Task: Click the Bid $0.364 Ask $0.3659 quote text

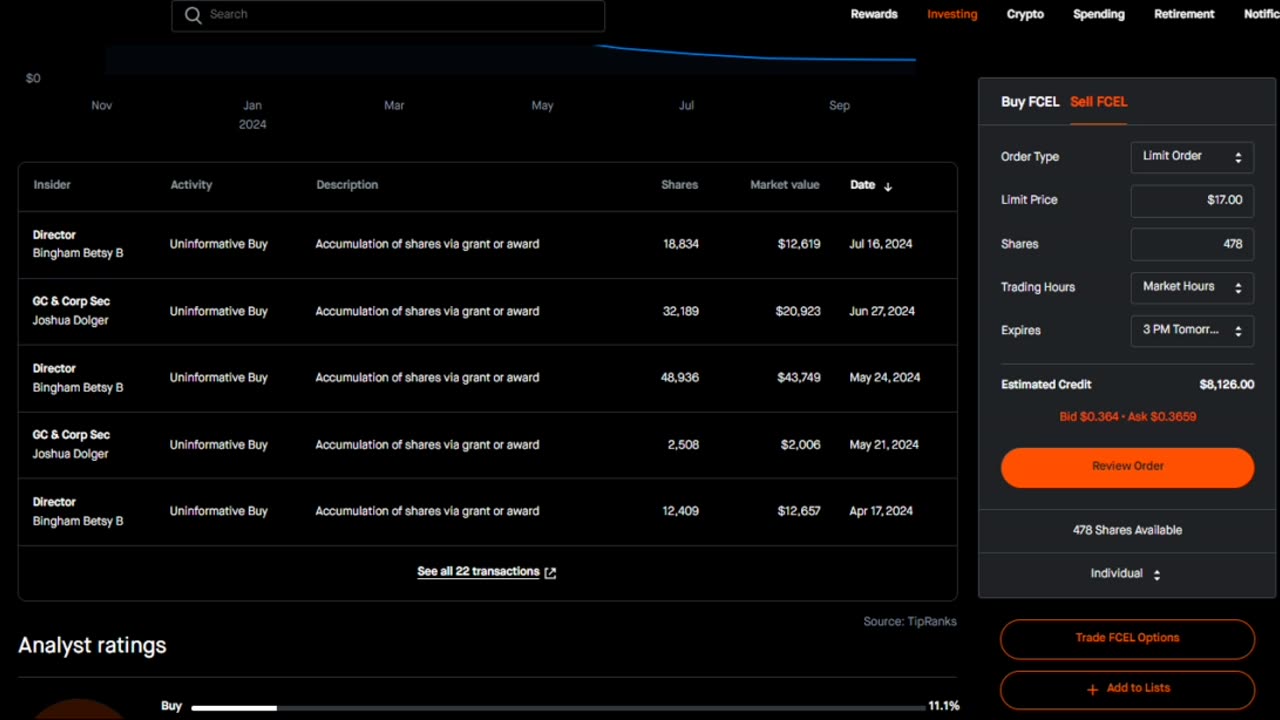Action: point(1127,417)
